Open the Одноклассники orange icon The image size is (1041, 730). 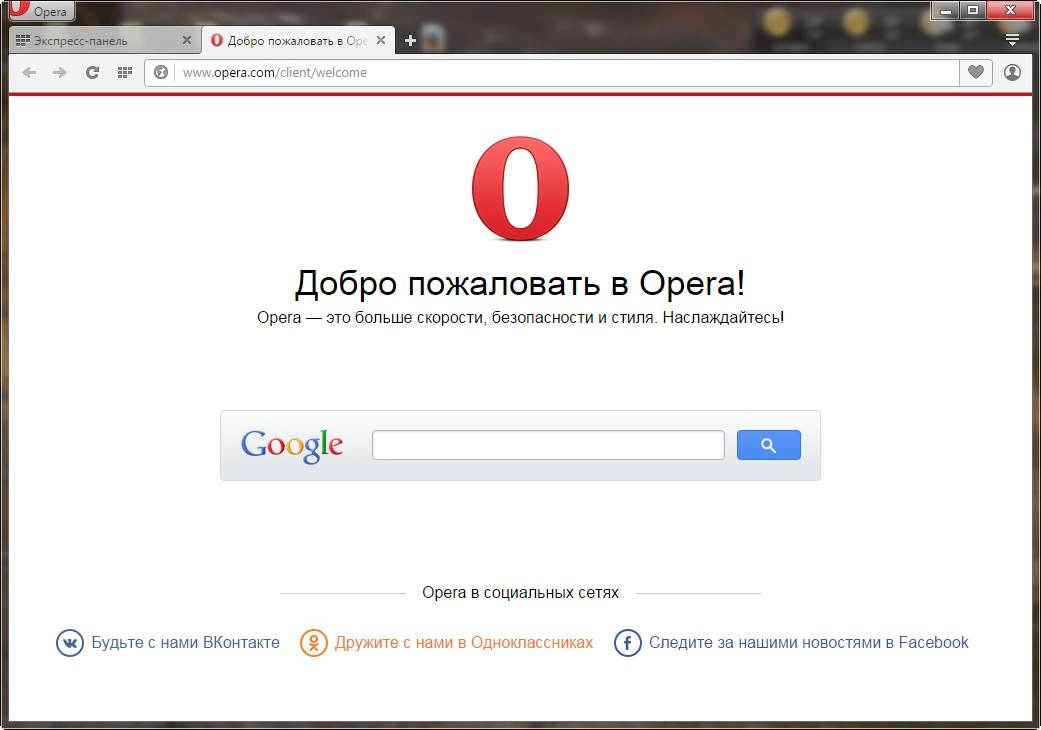click(x=313, y=642)
